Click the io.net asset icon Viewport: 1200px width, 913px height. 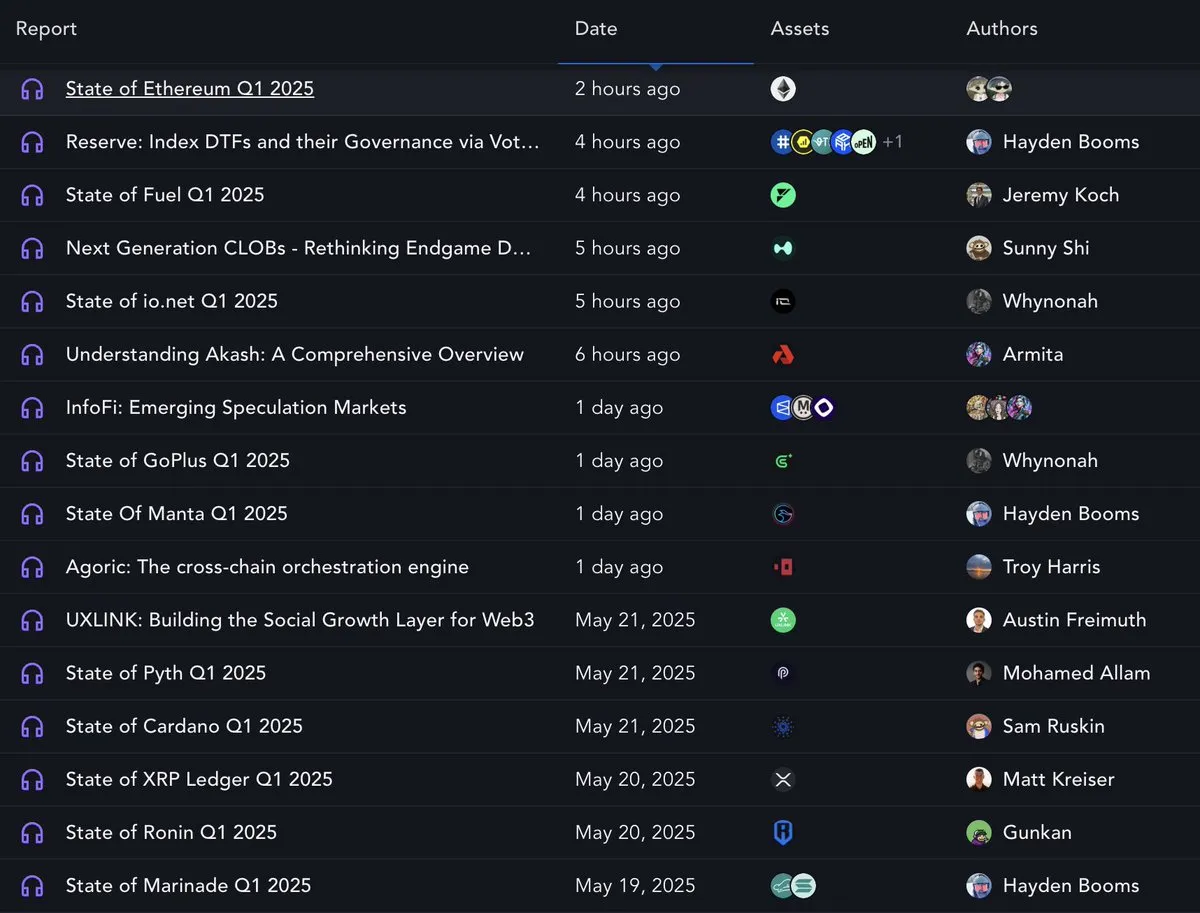click(783, 301)
